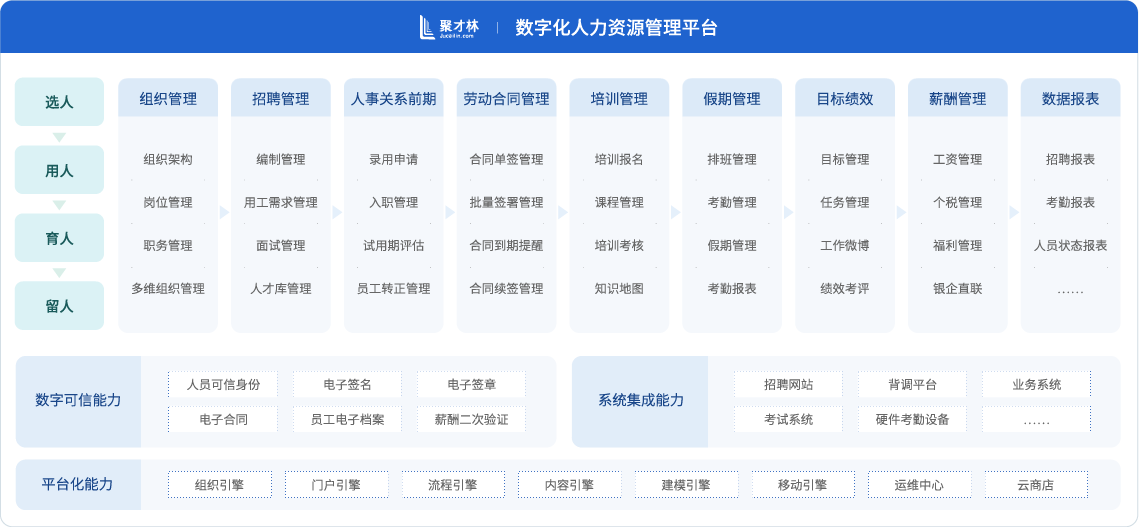Open the 招聘管理 module header
1139x527 pixels.
tap(281, 98)
